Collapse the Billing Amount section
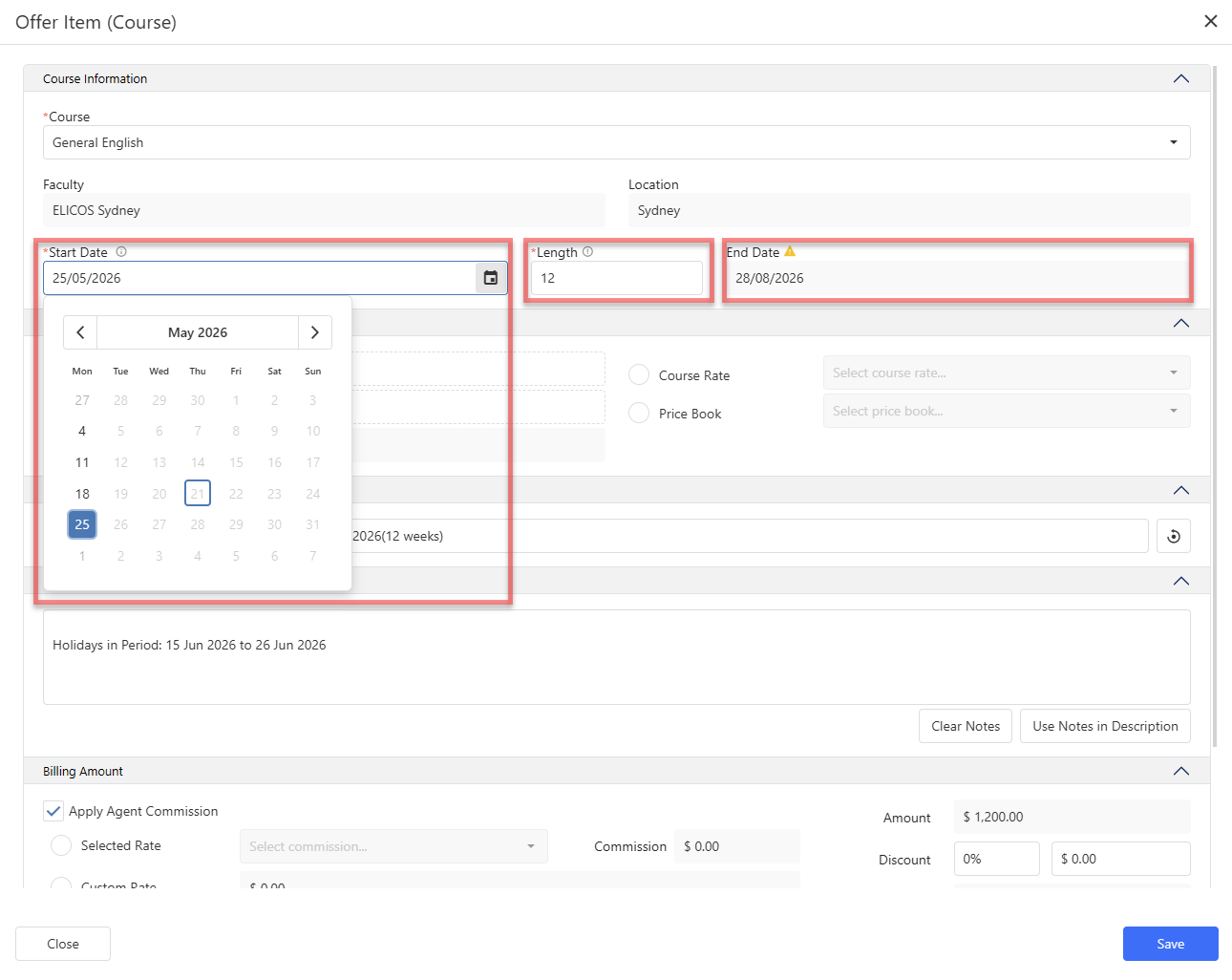This screenshot has height=980, width=1232. click(1181, 771)
